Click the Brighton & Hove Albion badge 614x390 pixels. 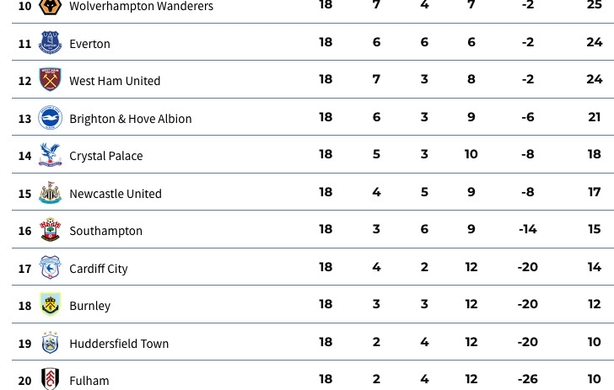pos(50,117)
